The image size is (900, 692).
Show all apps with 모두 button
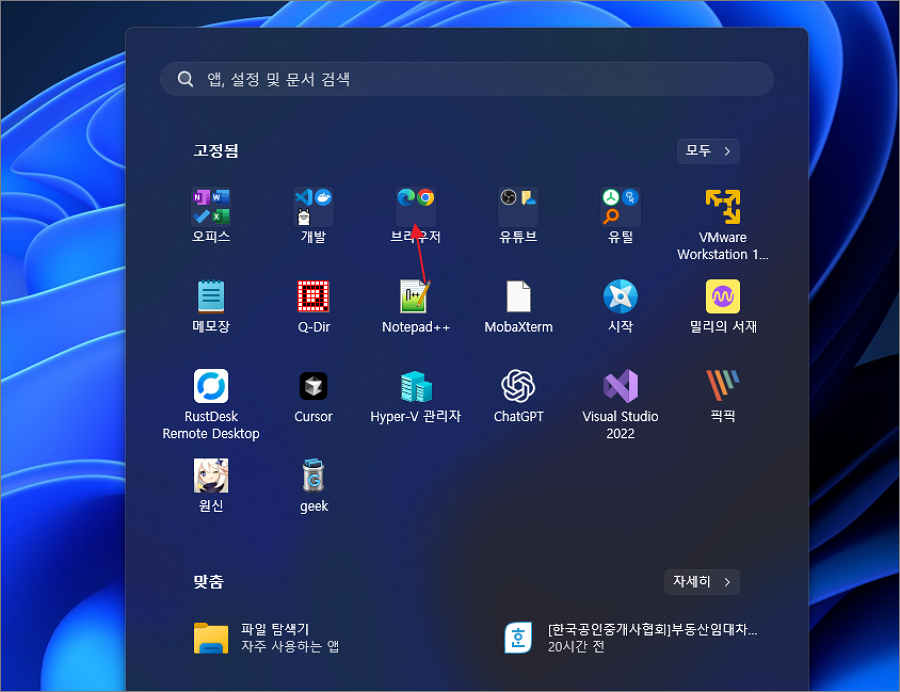708,151
